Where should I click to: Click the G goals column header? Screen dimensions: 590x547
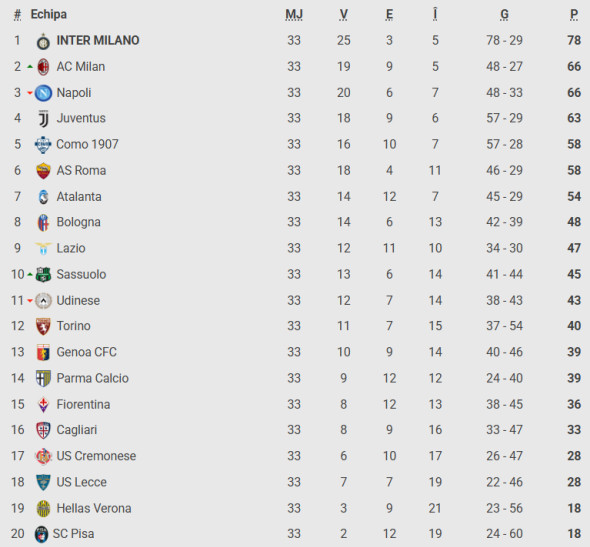[x=504, y=14]
